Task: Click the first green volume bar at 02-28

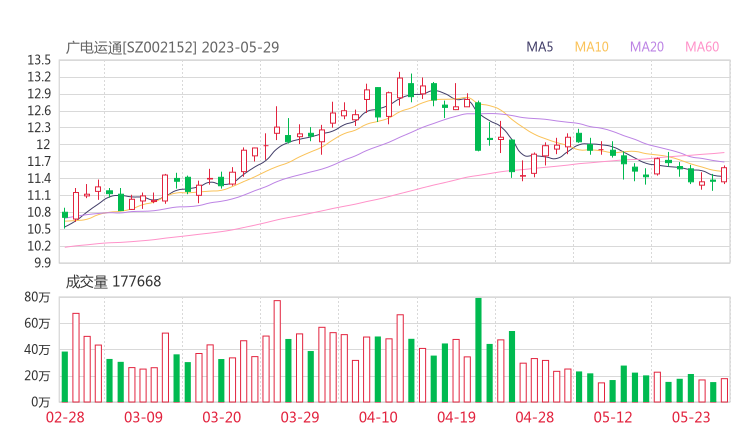Action: click(65, 377)
